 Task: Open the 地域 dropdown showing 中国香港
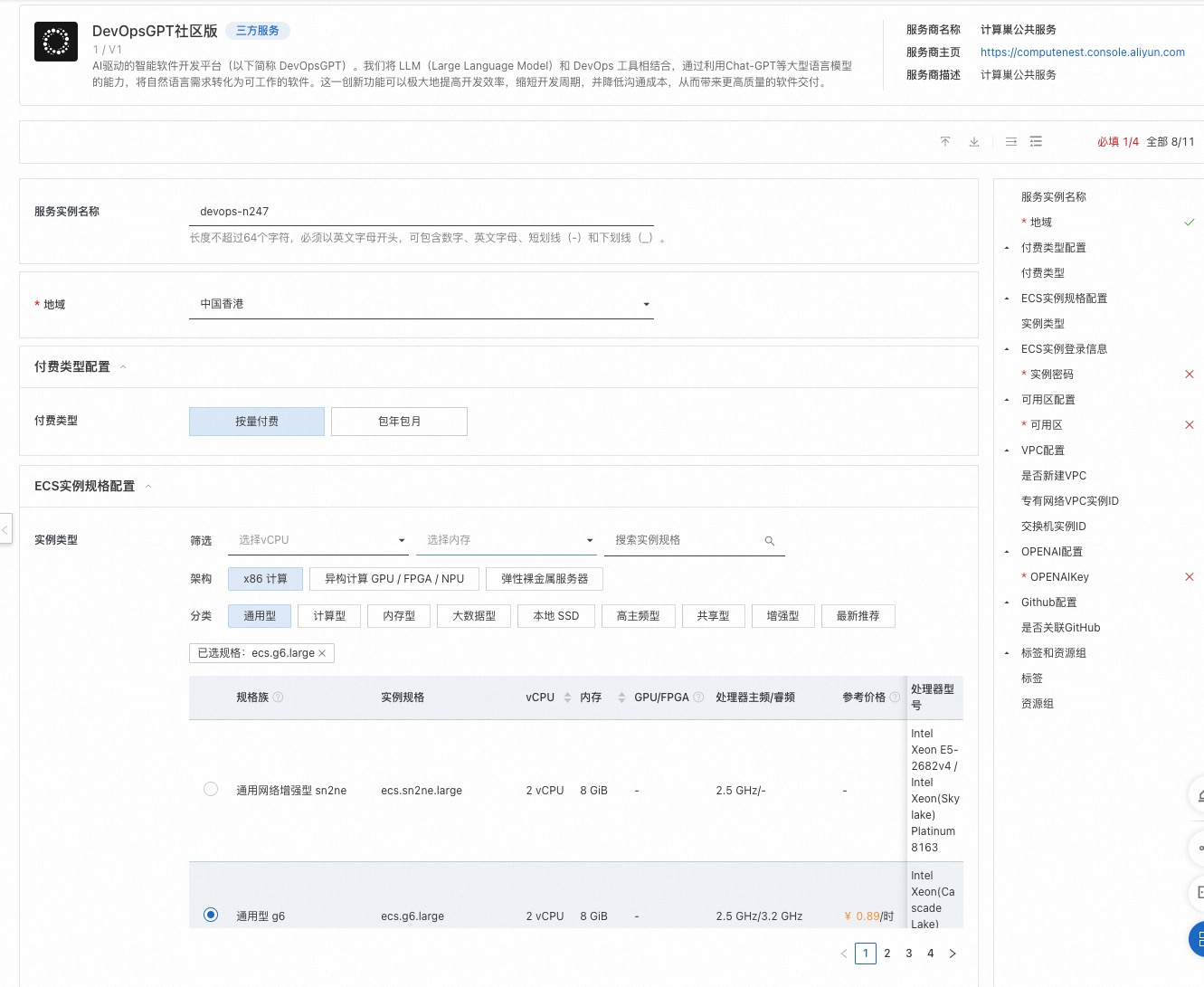[x=422, y=304]
